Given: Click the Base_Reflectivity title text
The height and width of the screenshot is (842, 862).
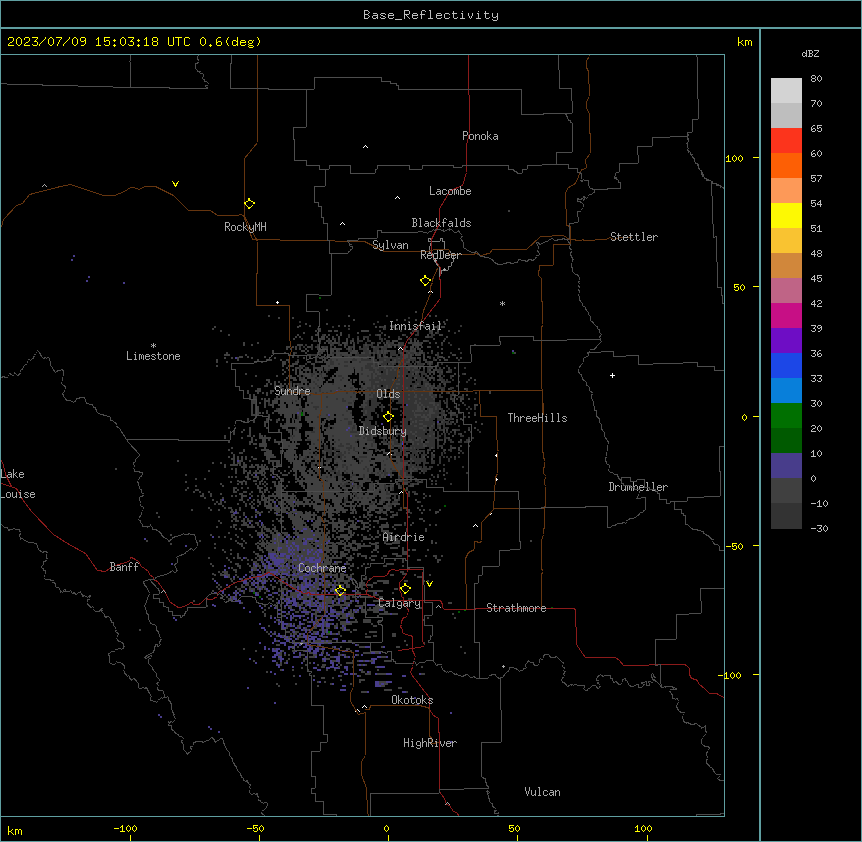Looking at the screenshot, I should click(431, 15).
